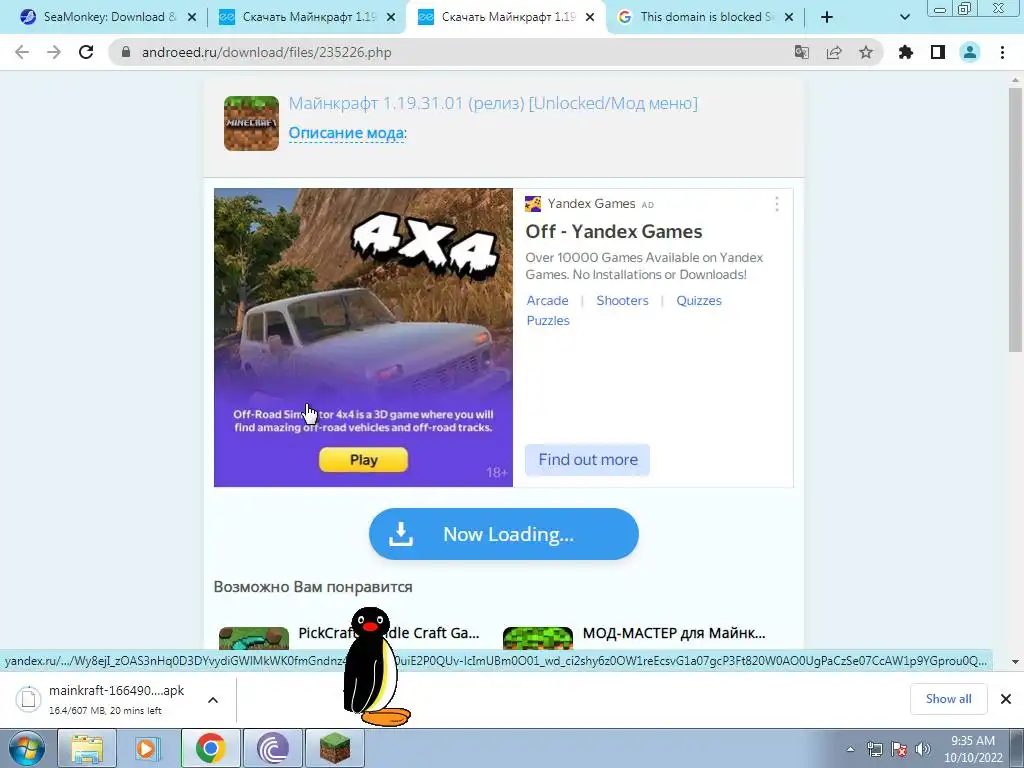Click the page vertical scrollbar
1024x768 pixels.
point(1014,221)
